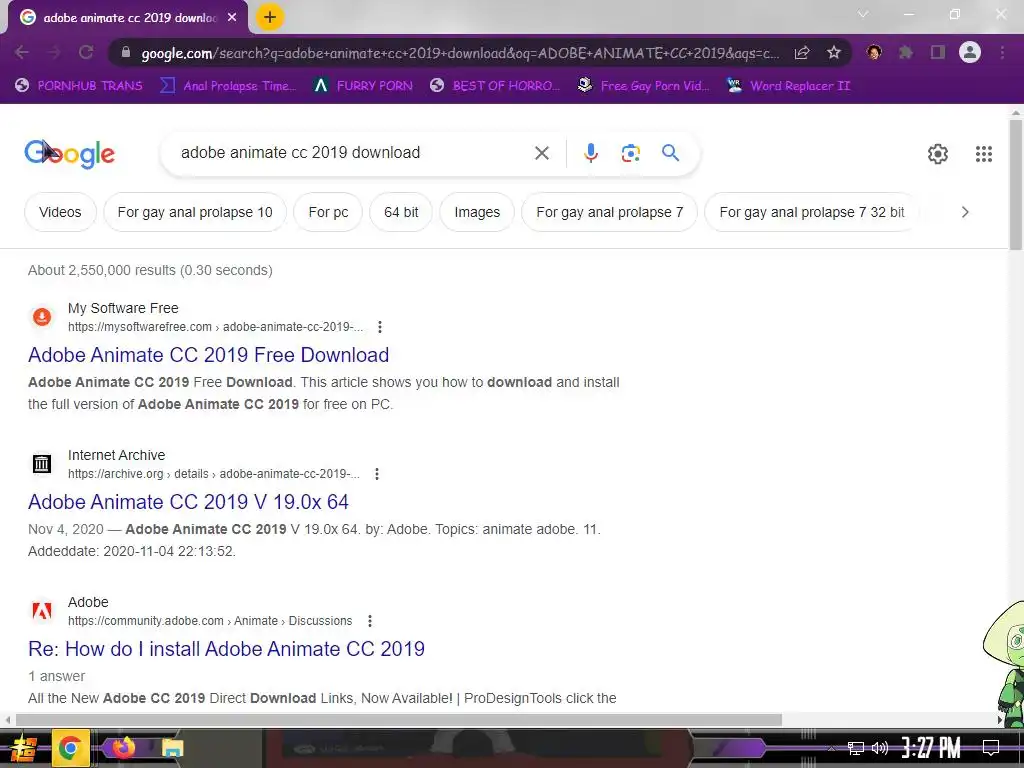Open Chrome from the taskbar
Viewport: 1024px width, 768px height.
(70, 748)
